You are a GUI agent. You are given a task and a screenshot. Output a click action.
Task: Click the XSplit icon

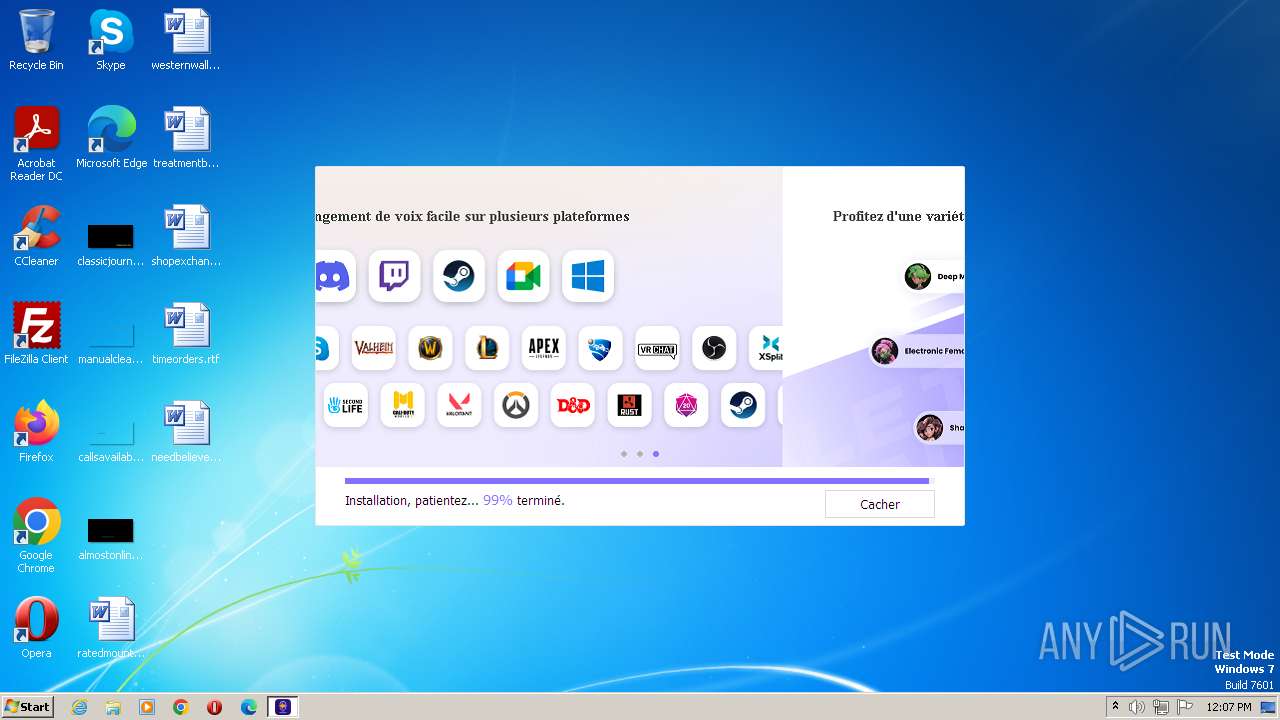pos(766,348)
